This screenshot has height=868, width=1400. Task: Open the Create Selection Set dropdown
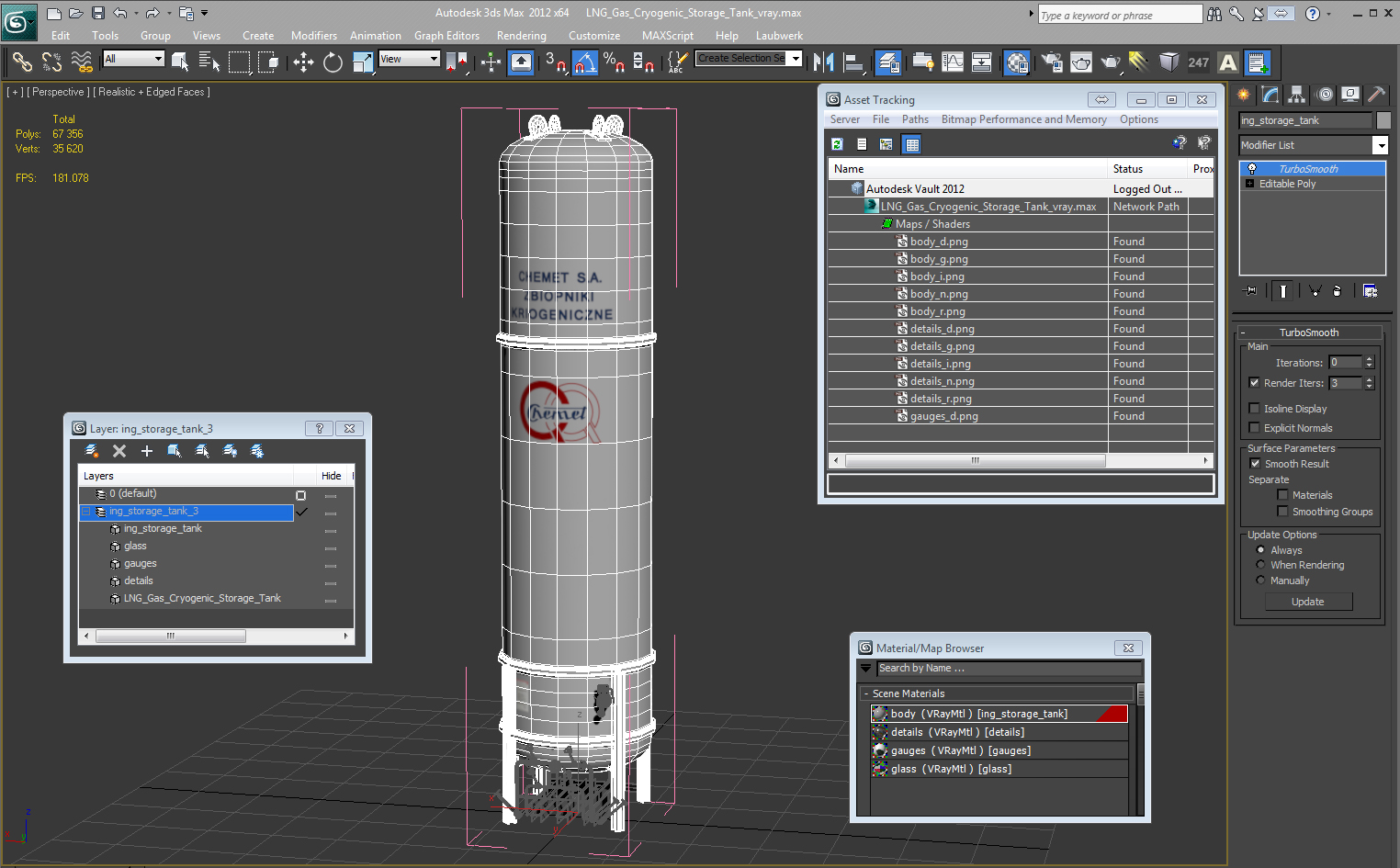pyautogui.click(x=796, y=59)
